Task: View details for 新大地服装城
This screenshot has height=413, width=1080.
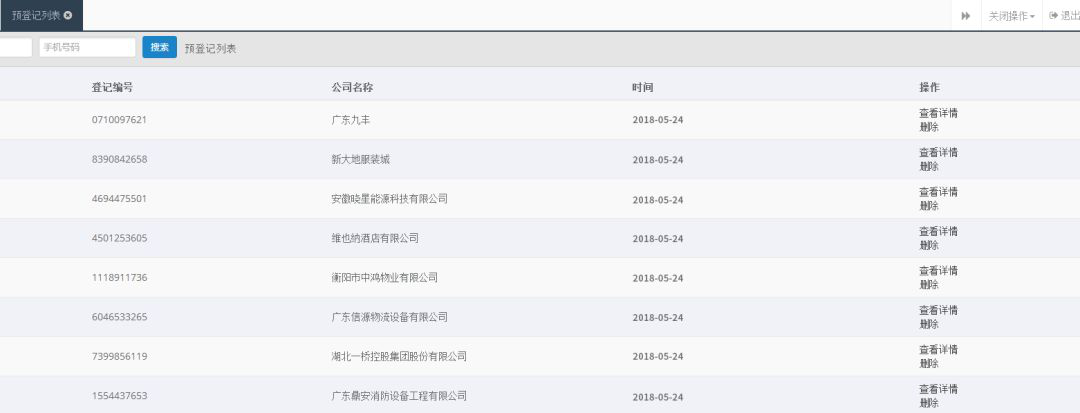Action: point(938,153)
